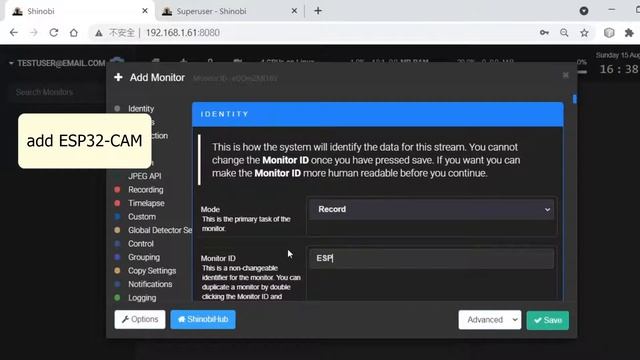Close the Add Monitor dialog
Screen dimensions: 640x360
(565, 75)
